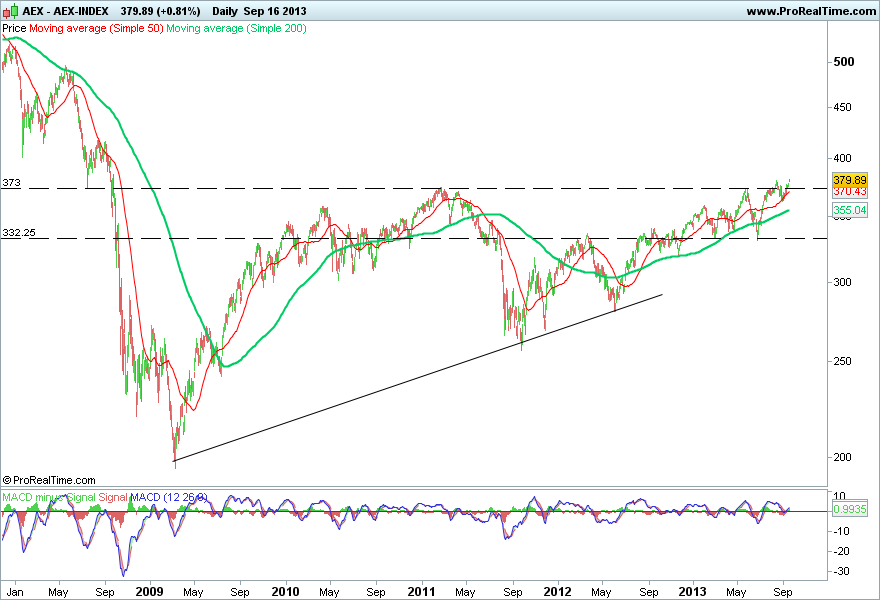This screenshot has height=600, width=880.
Task: Click the Daily timeframe label
Action: point(224,11)
